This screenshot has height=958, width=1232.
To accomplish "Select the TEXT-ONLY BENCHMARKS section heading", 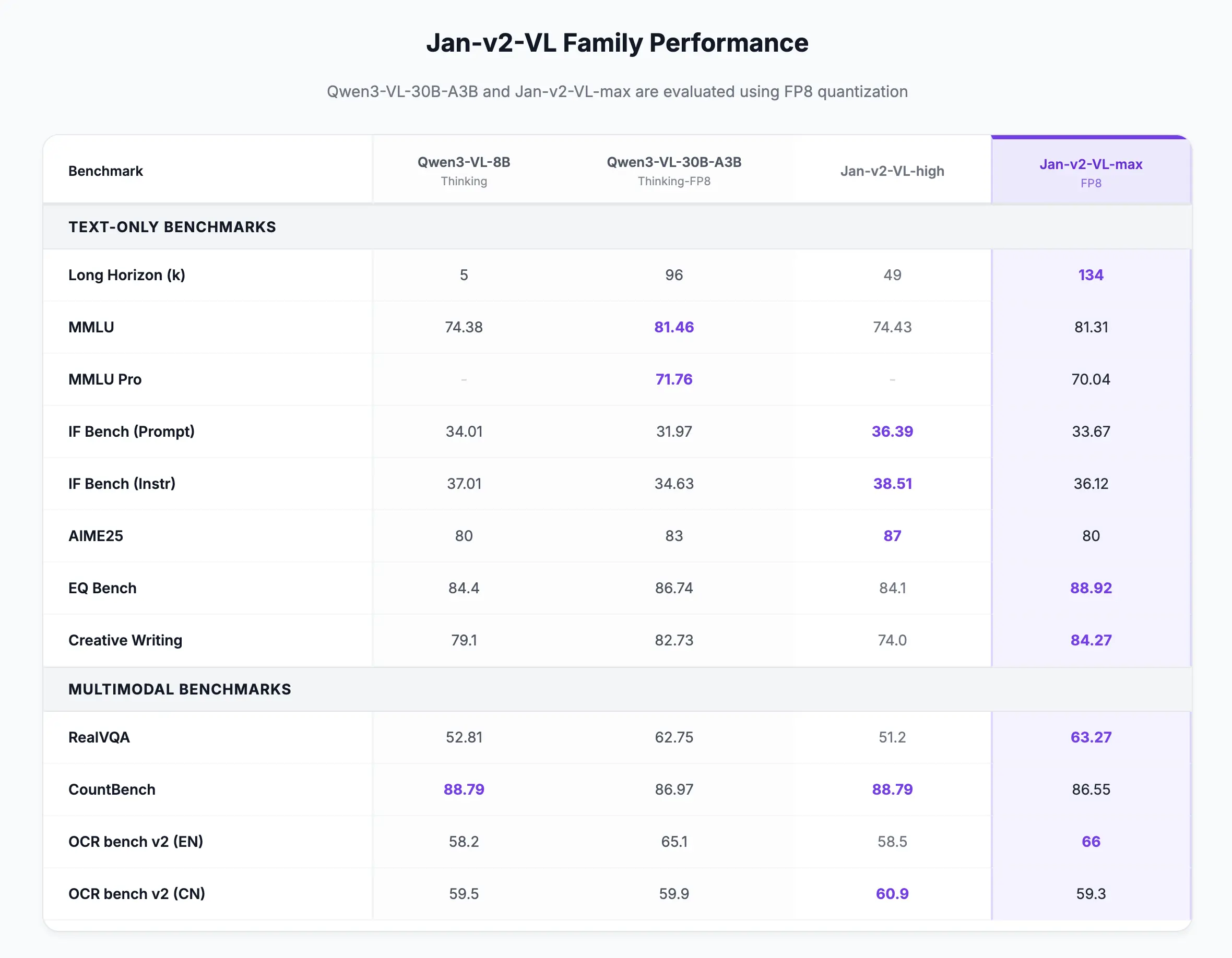I will (x=172, y=226).
